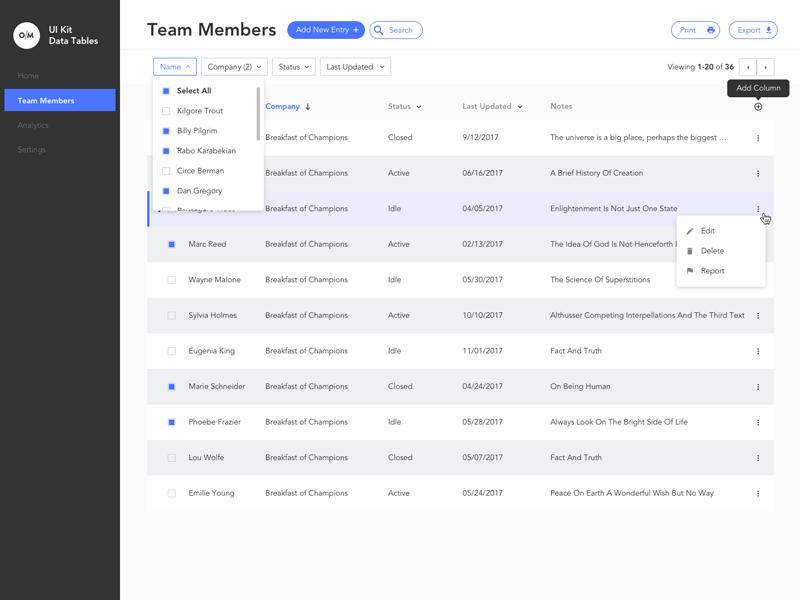Click the Add New Entry button
The height and width of the screenshot is (600, 800).
(x=326, y=30)
